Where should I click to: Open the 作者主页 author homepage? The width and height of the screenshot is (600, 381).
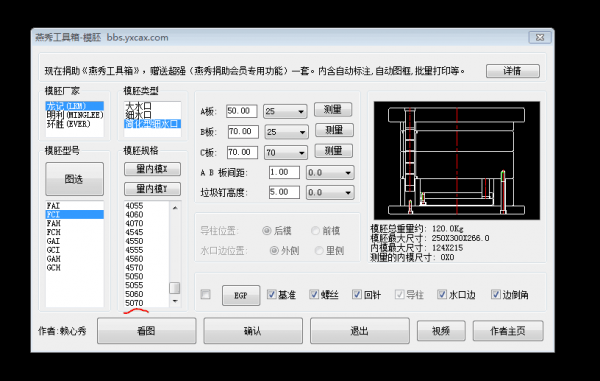508,331
